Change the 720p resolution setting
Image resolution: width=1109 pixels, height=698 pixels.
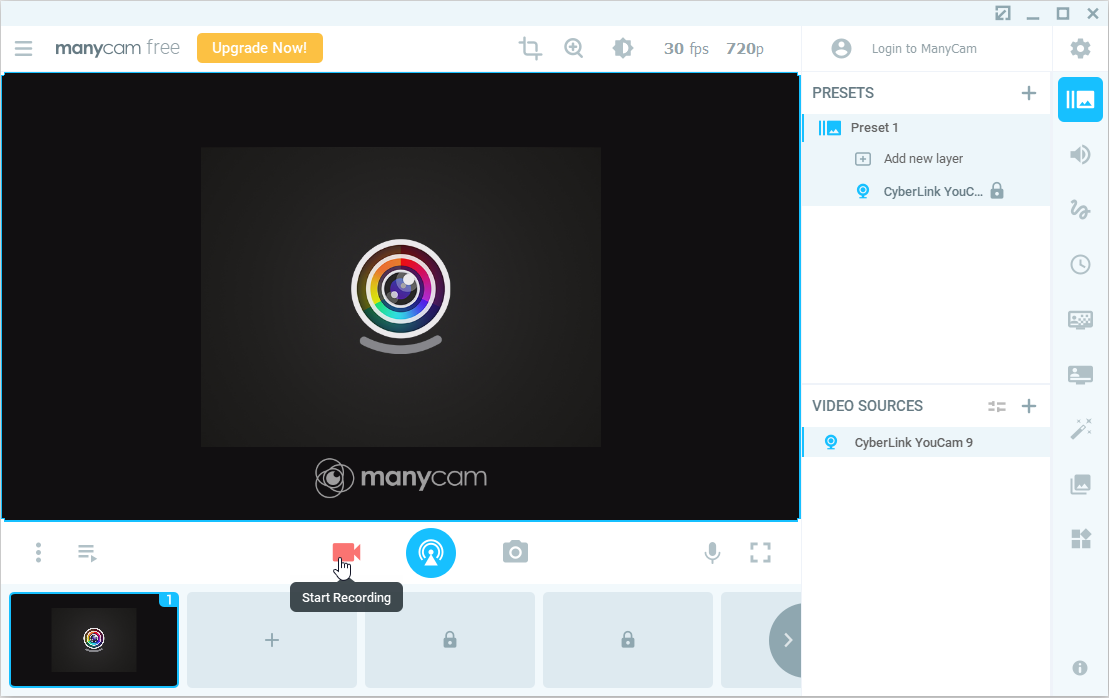tap(745, 48)
